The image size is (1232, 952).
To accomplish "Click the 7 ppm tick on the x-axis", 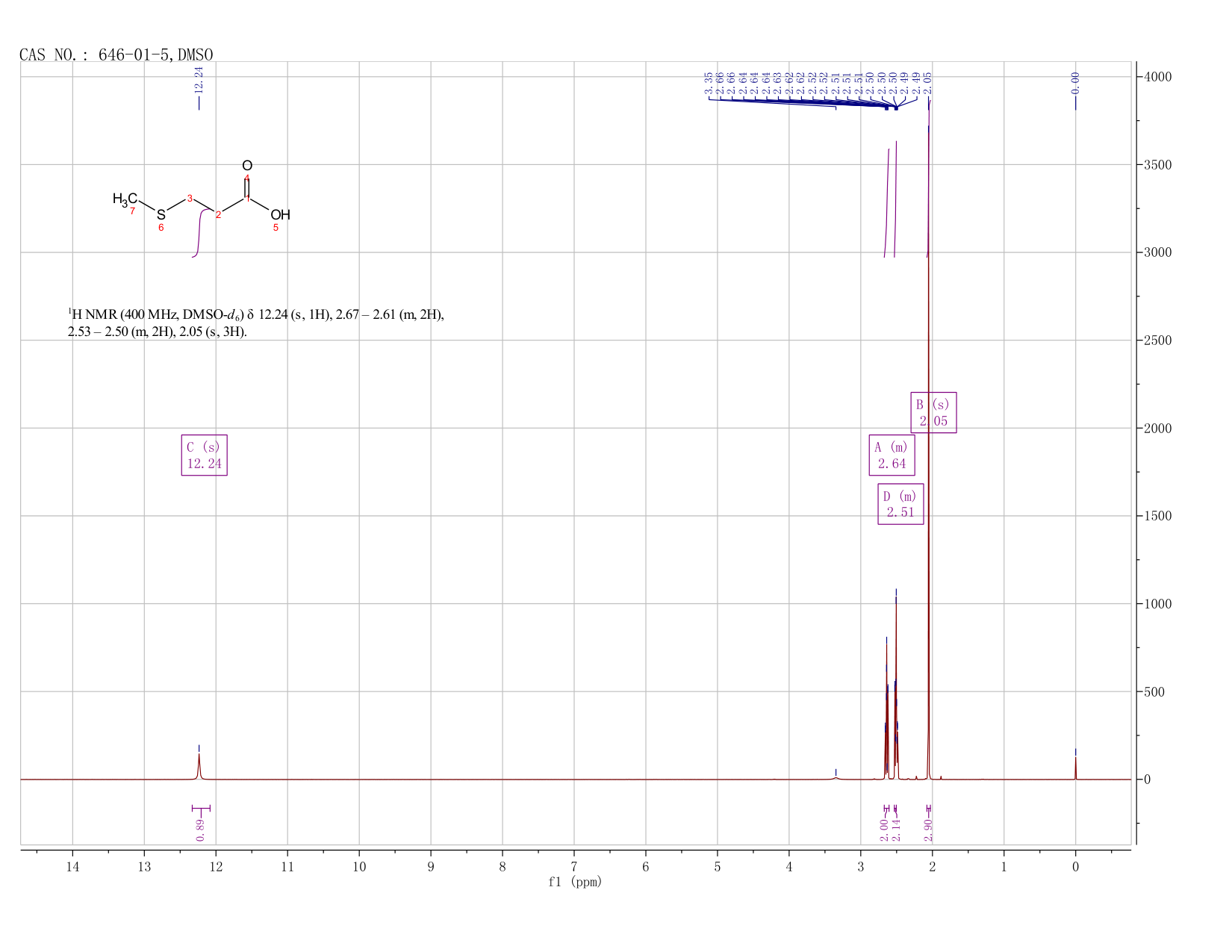I will [573, 866].
